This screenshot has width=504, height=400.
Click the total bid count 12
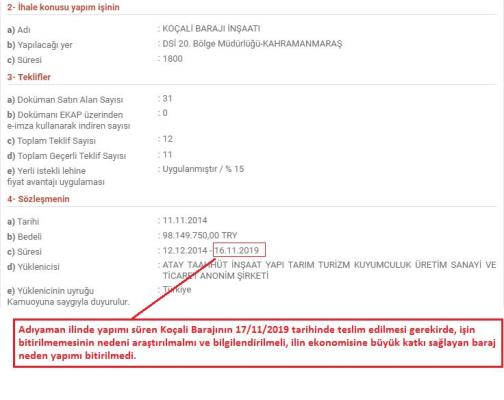tap(168, 139)
